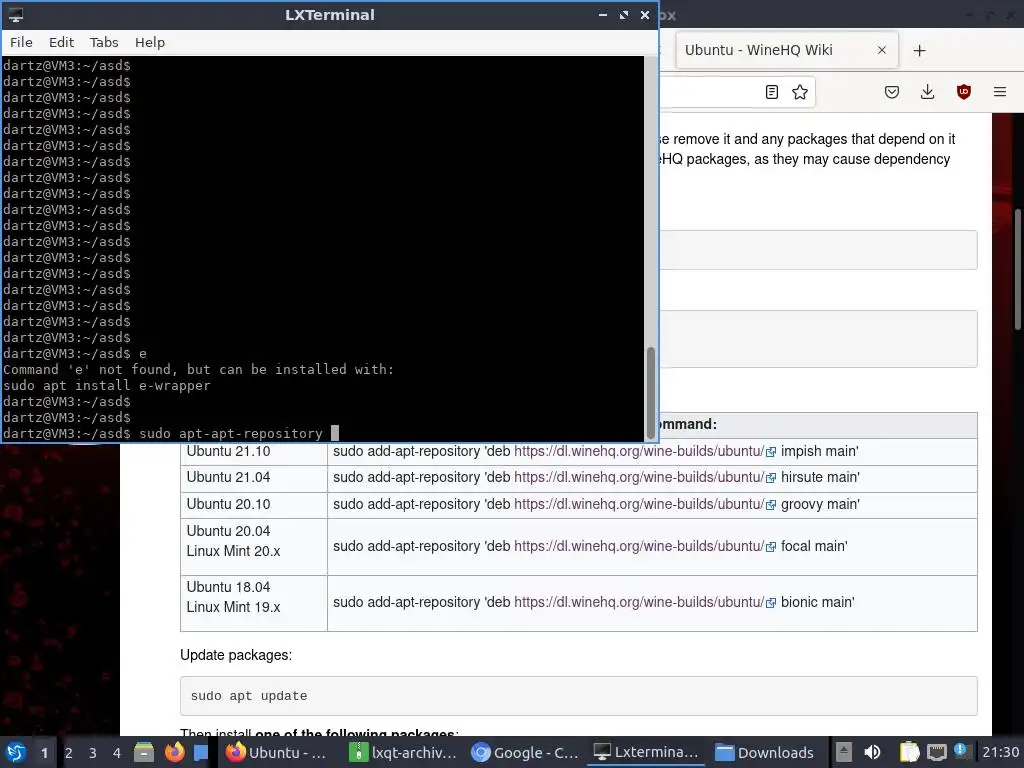Click the 'hirsute main' text
The width and height of the screenshot is (1024, 768).
click(820, 477)
